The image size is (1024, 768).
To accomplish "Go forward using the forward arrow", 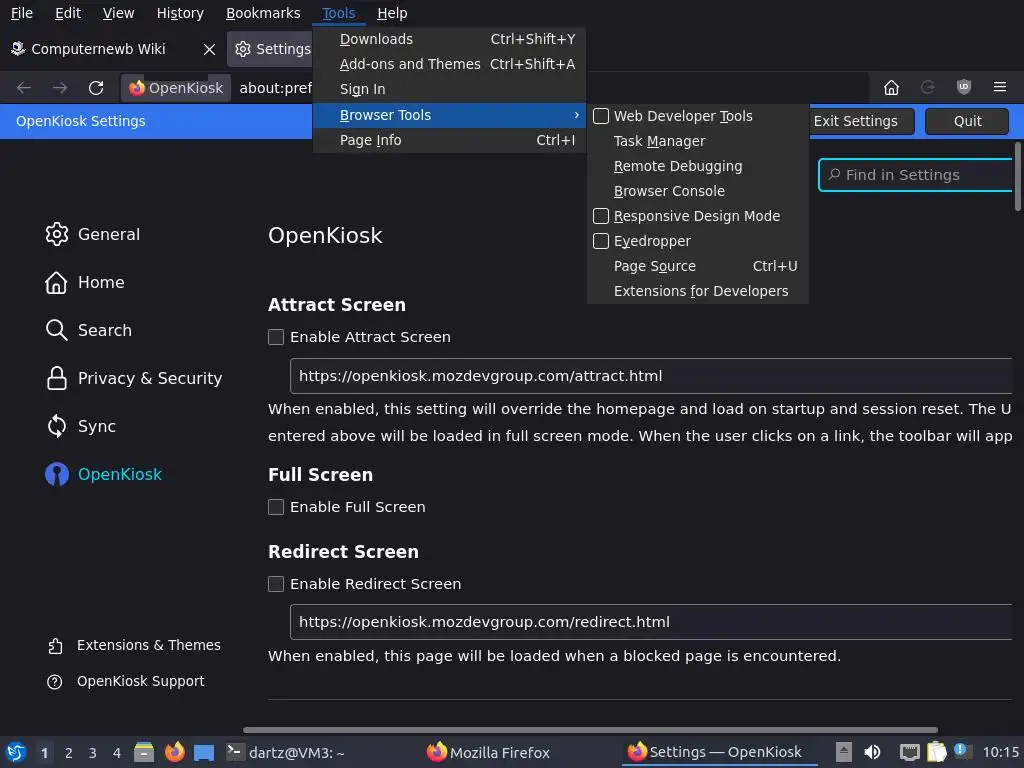I will coord(59,88).
